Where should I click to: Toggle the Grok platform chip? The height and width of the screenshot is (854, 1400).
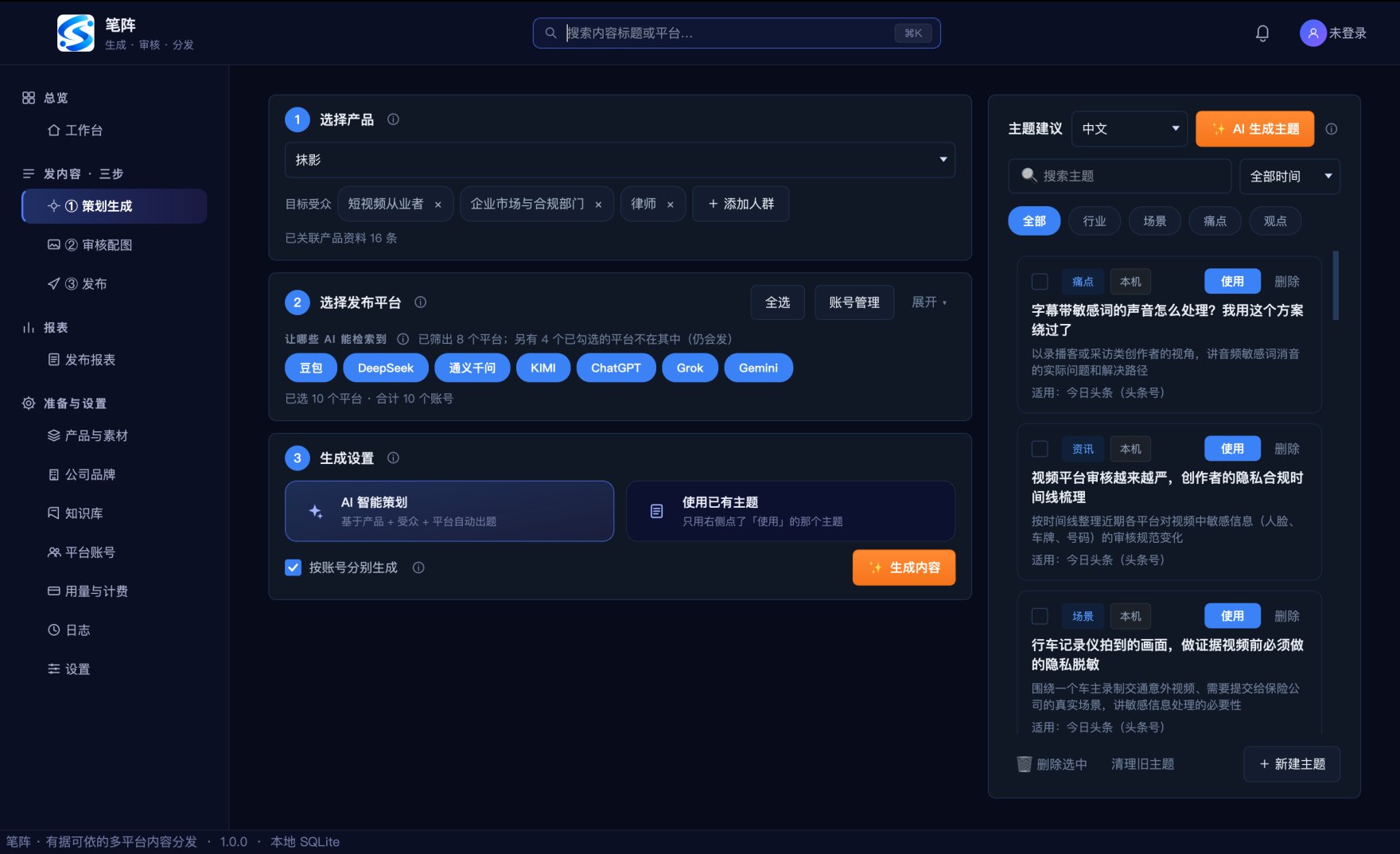coord(690,368)
